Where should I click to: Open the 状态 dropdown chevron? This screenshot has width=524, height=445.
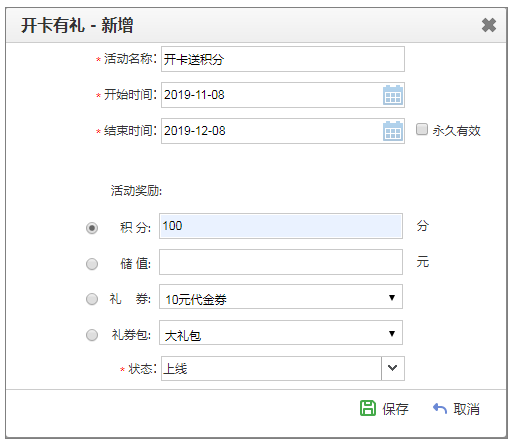393,368
